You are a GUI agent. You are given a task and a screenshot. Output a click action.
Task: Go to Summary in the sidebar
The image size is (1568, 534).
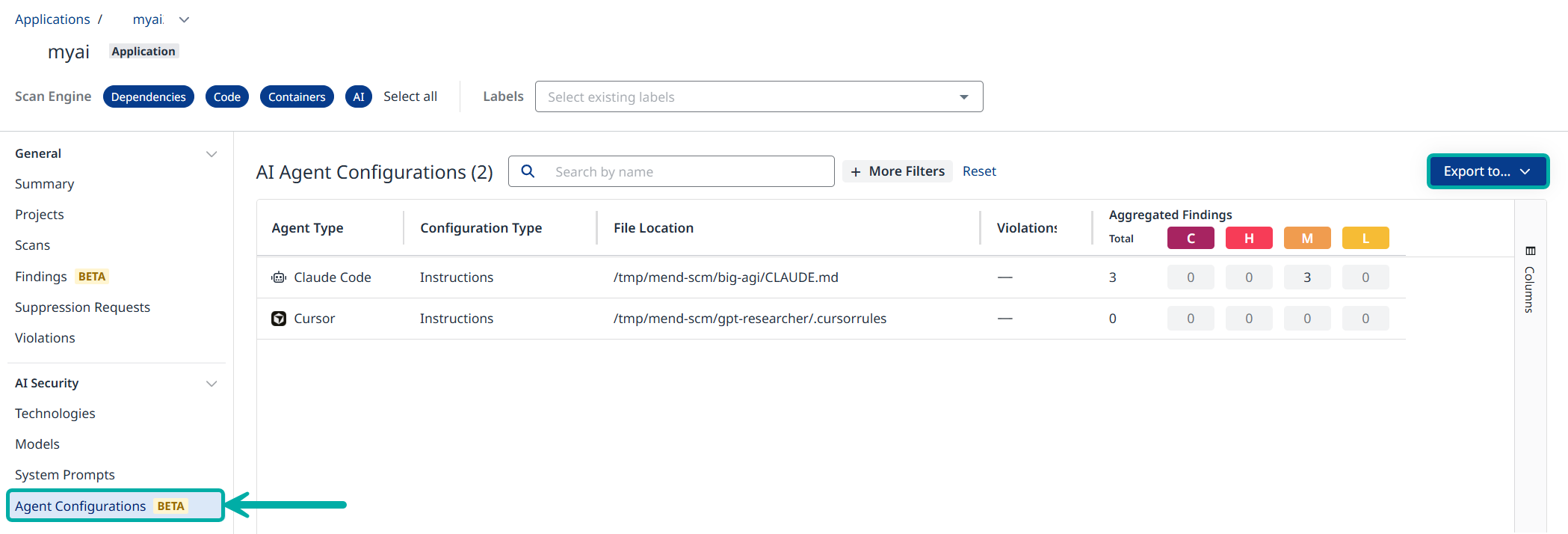point(45,184)
